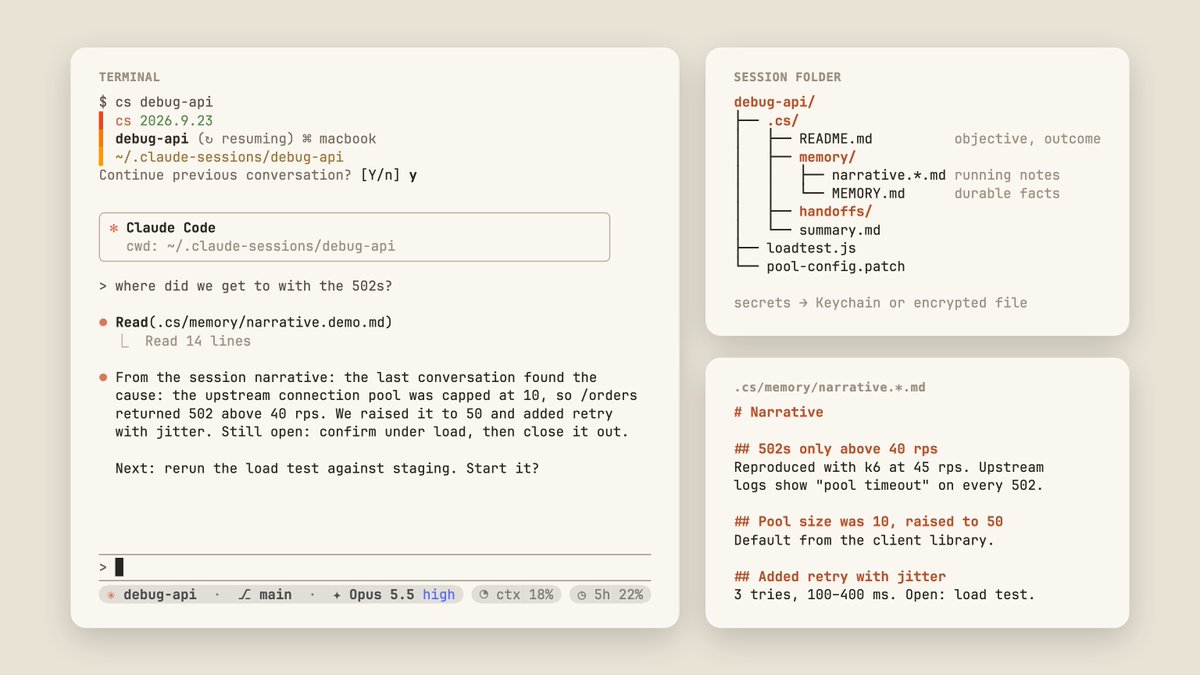
Task: Click 'Continue previous conversation?' prompt
Action: point(225,175)
